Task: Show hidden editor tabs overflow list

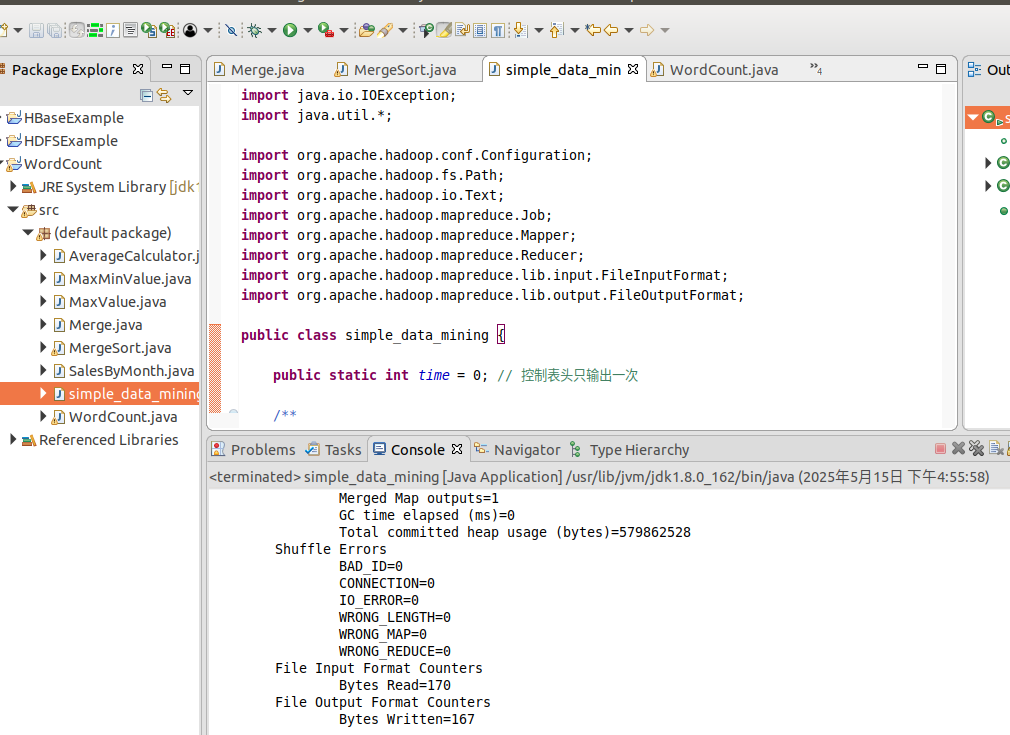Action: click(815, 69)
